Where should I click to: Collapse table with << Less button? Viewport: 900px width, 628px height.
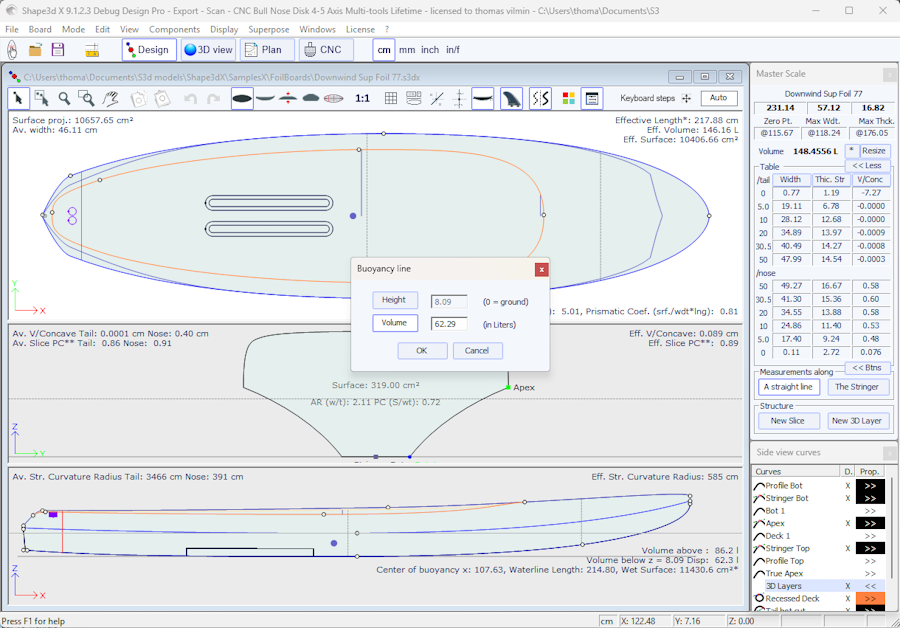click(866, 165)
